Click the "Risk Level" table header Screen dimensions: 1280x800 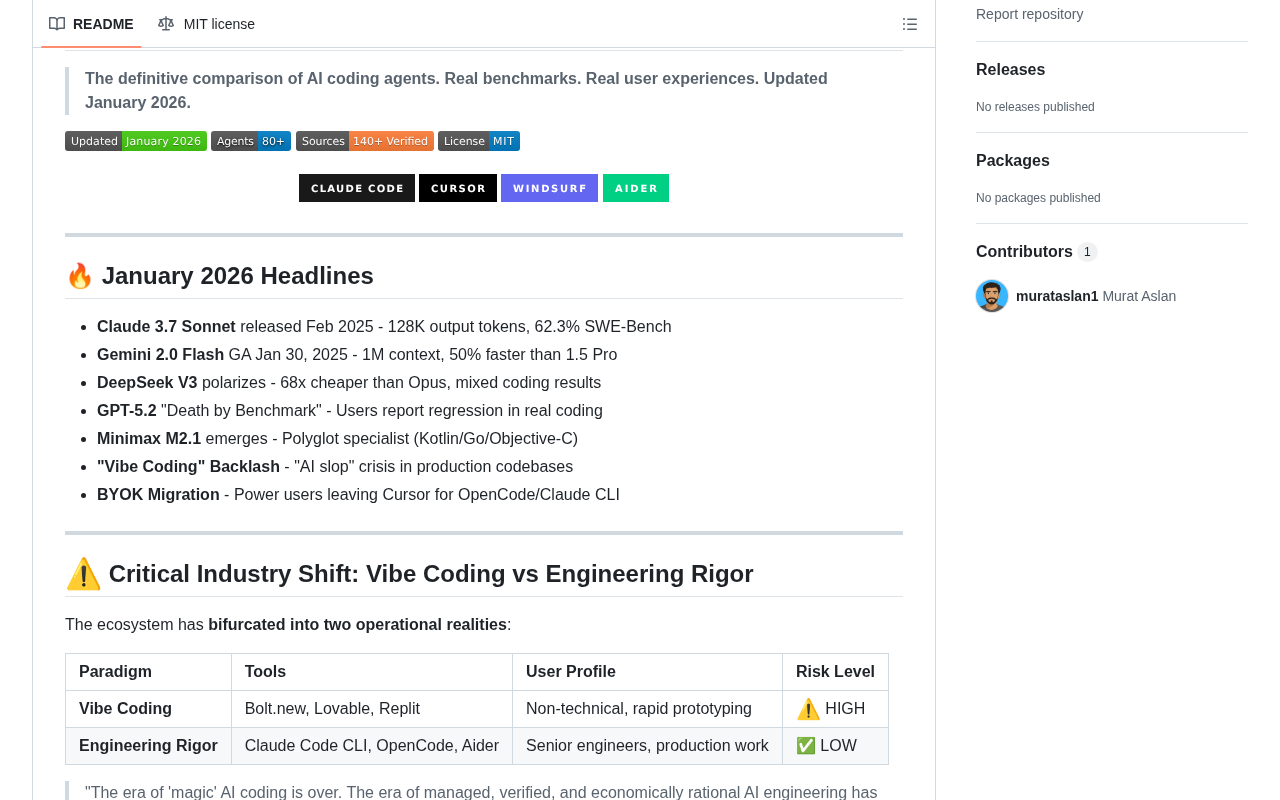[836, 672]
